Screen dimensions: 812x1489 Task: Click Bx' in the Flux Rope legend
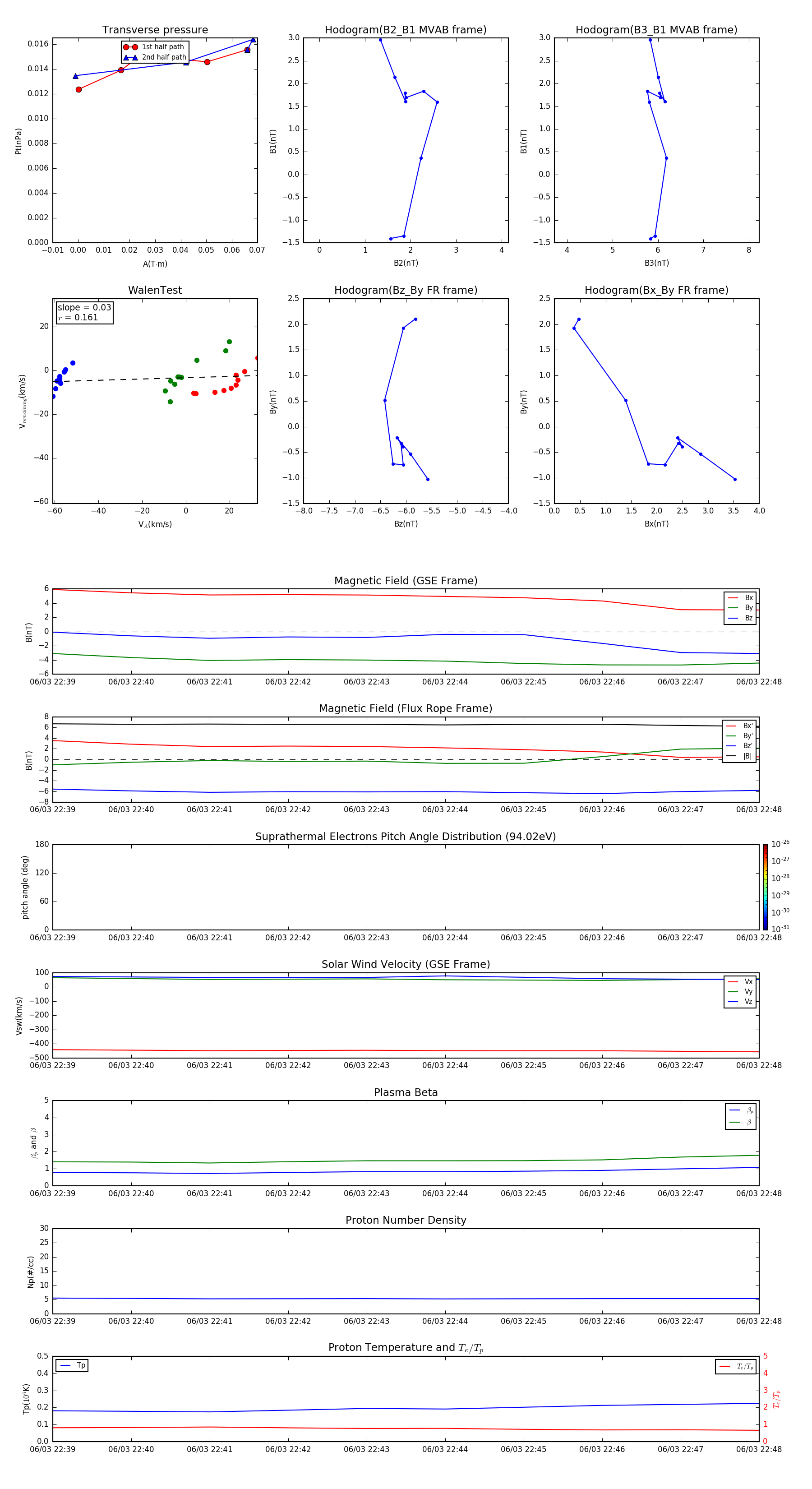(739, 726)
